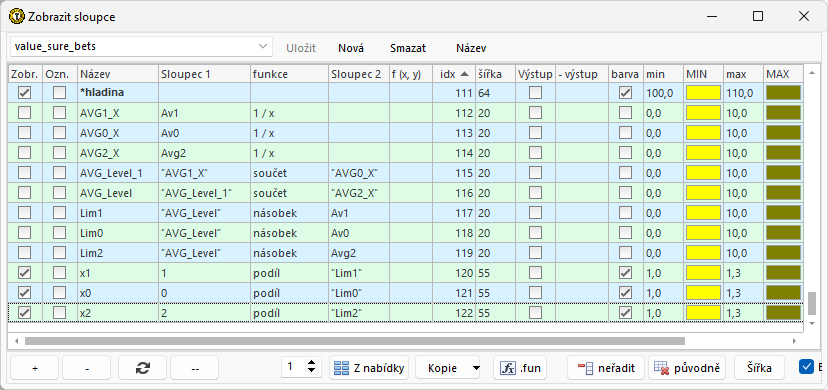
Task: Uncheck barva checkbox in *hladina row
Action: point(625,93)
